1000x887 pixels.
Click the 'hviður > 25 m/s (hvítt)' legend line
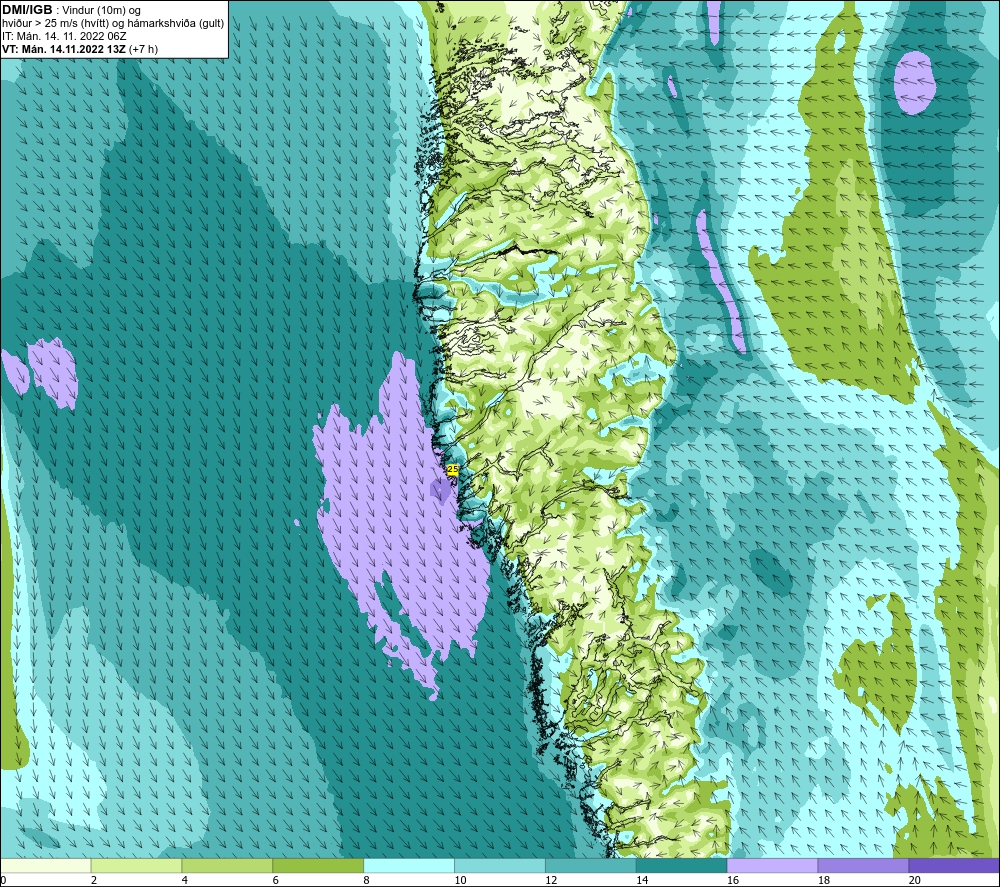[x=113, y=24]
